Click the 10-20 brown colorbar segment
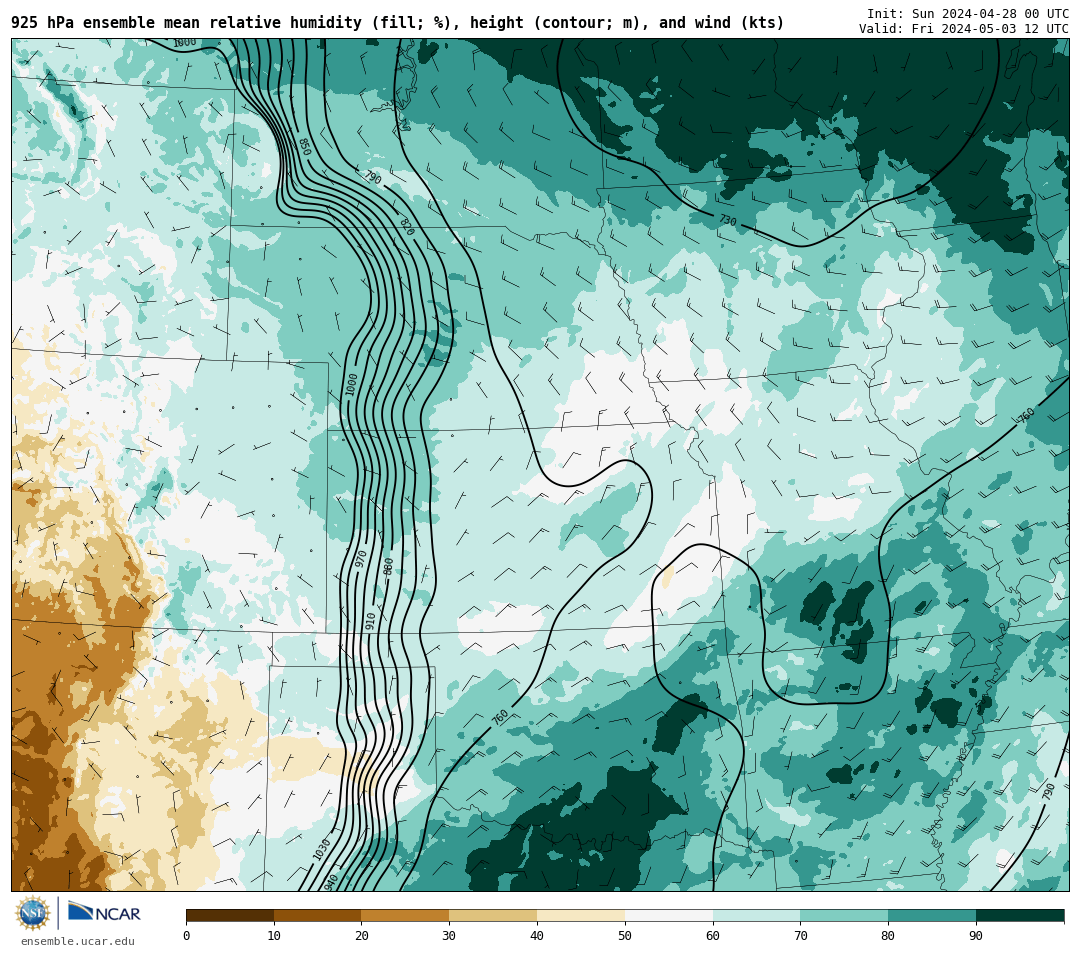The image size is (1080, 954). click(318, 915)
